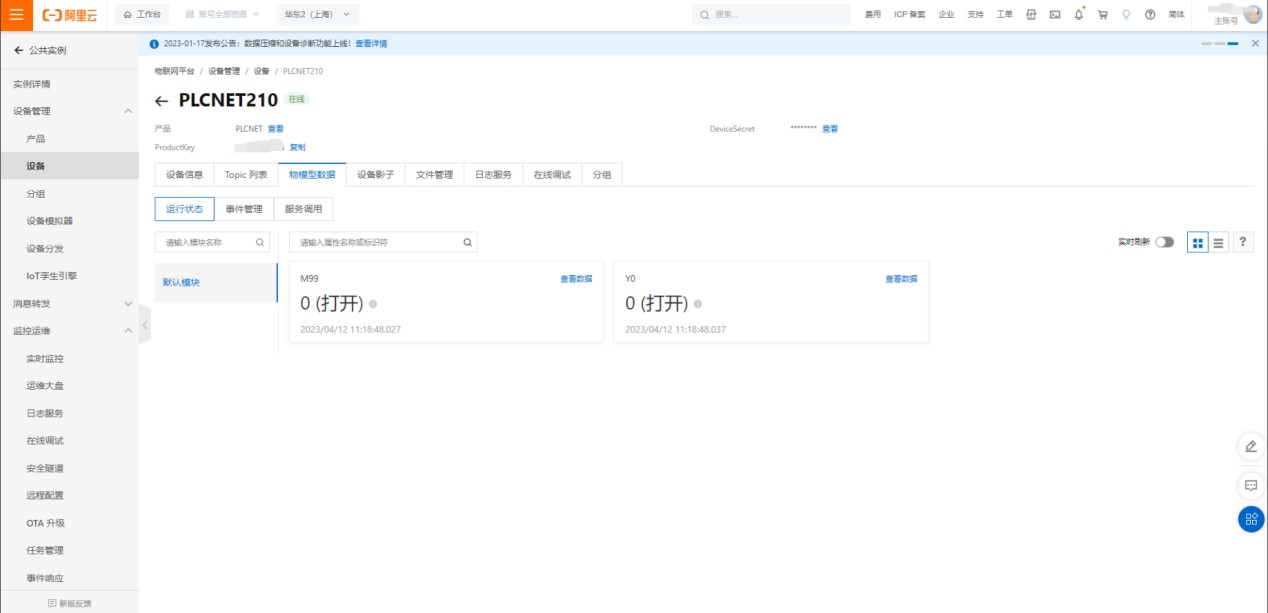Click the help question mark in top bar
The image size is (1268, 613).
tap(1150, 15)
